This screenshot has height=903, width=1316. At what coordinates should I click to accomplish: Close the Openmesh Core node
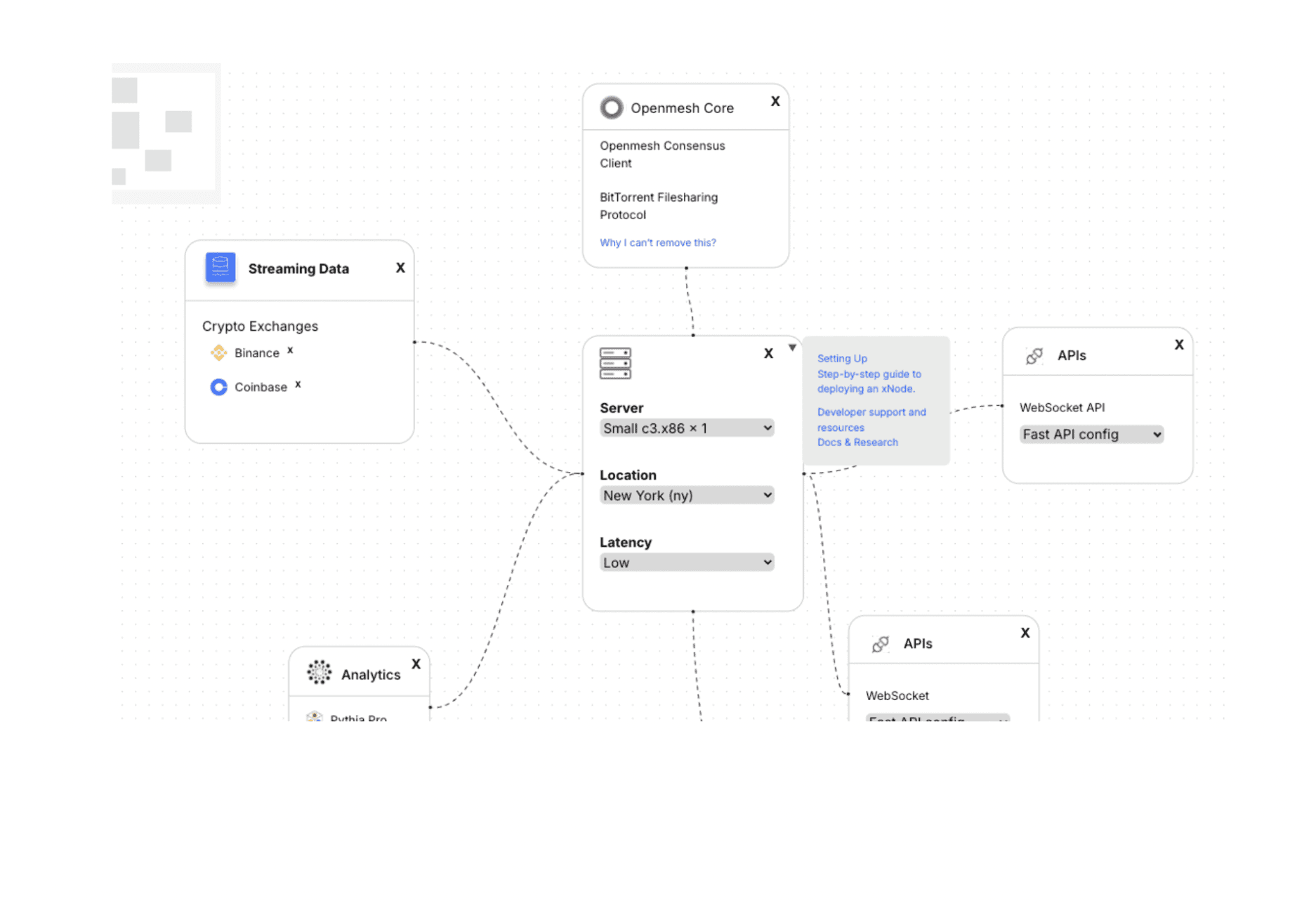(x=775, y=101)
